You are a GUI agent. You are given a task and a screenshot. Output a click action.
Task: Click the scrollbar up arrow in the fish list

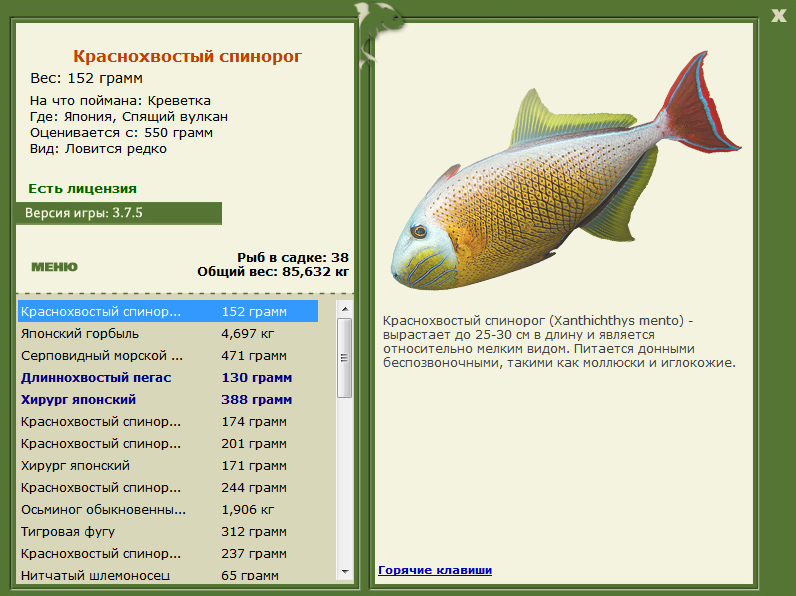point(345,309)
